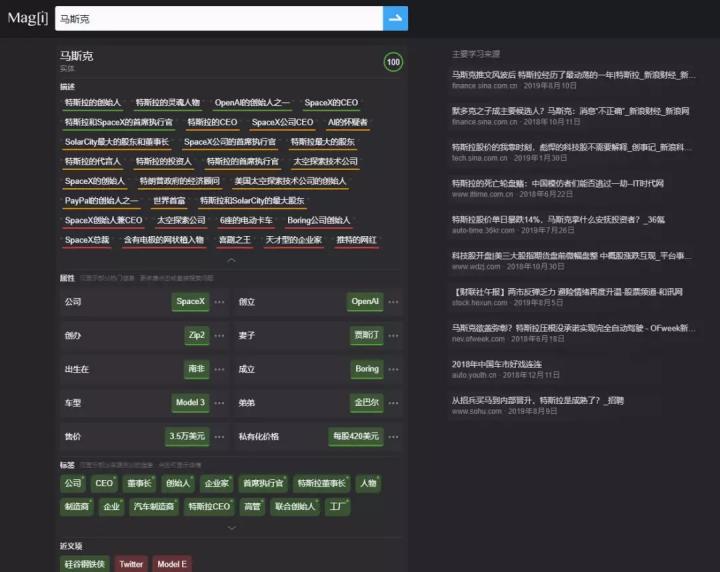Open source link 2018年中国车市好戏连连
This screenshot has width=720, height=572.
[x=497, y=365]
